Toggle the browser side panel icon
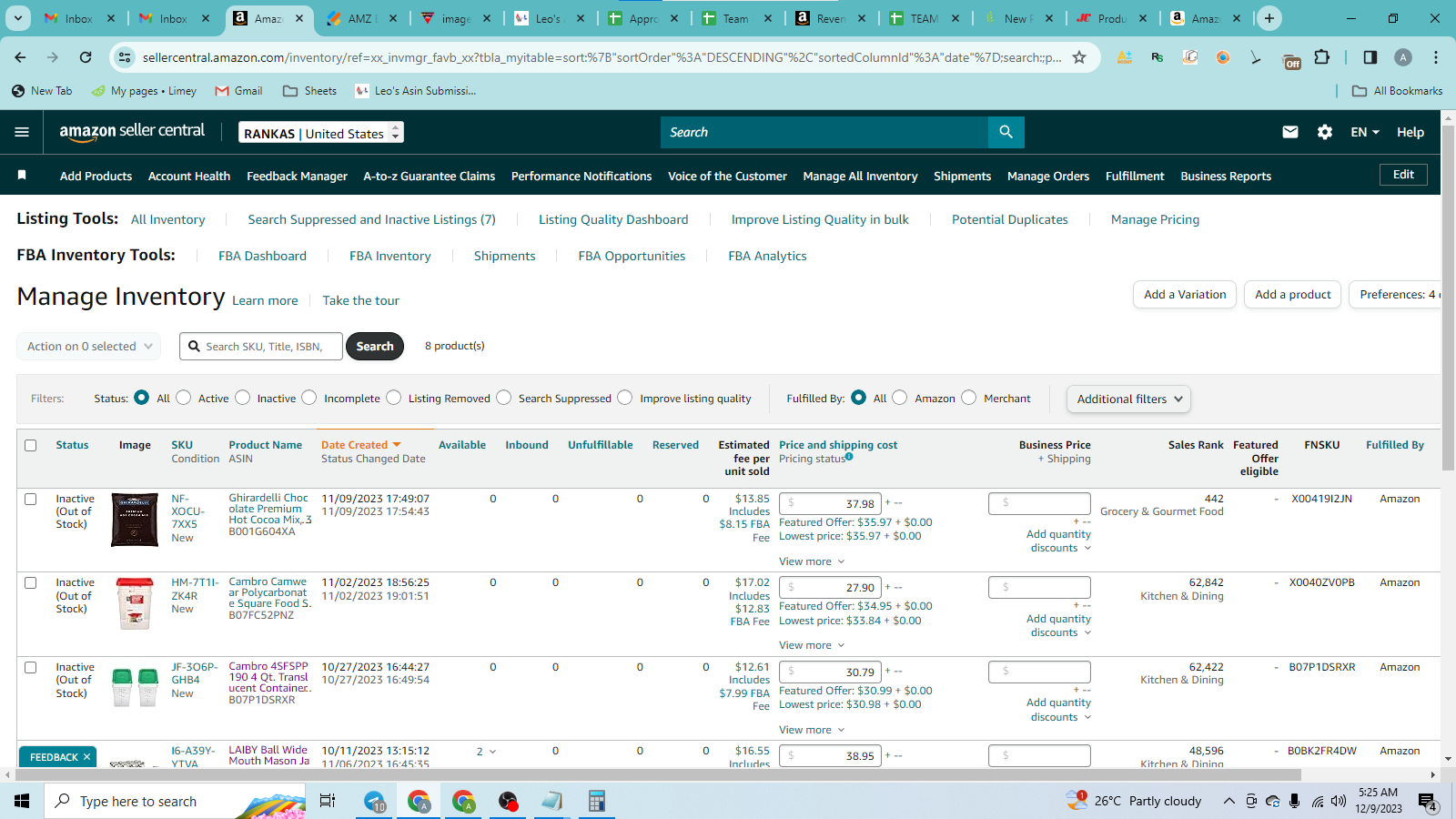 (1370, 57)
